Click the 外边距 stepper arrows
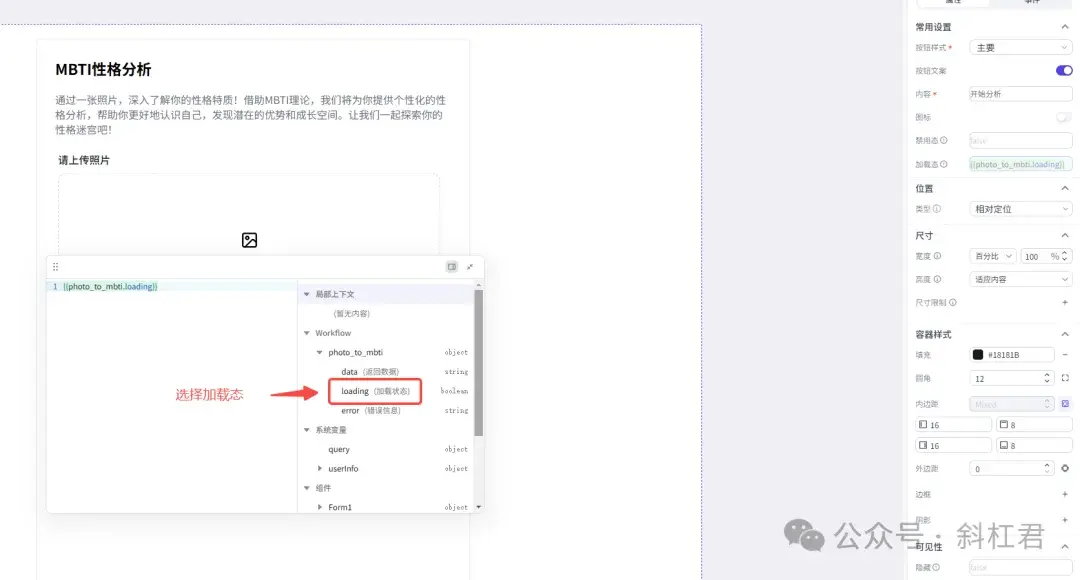1080x580 pixels. (x=1047, y=468)
